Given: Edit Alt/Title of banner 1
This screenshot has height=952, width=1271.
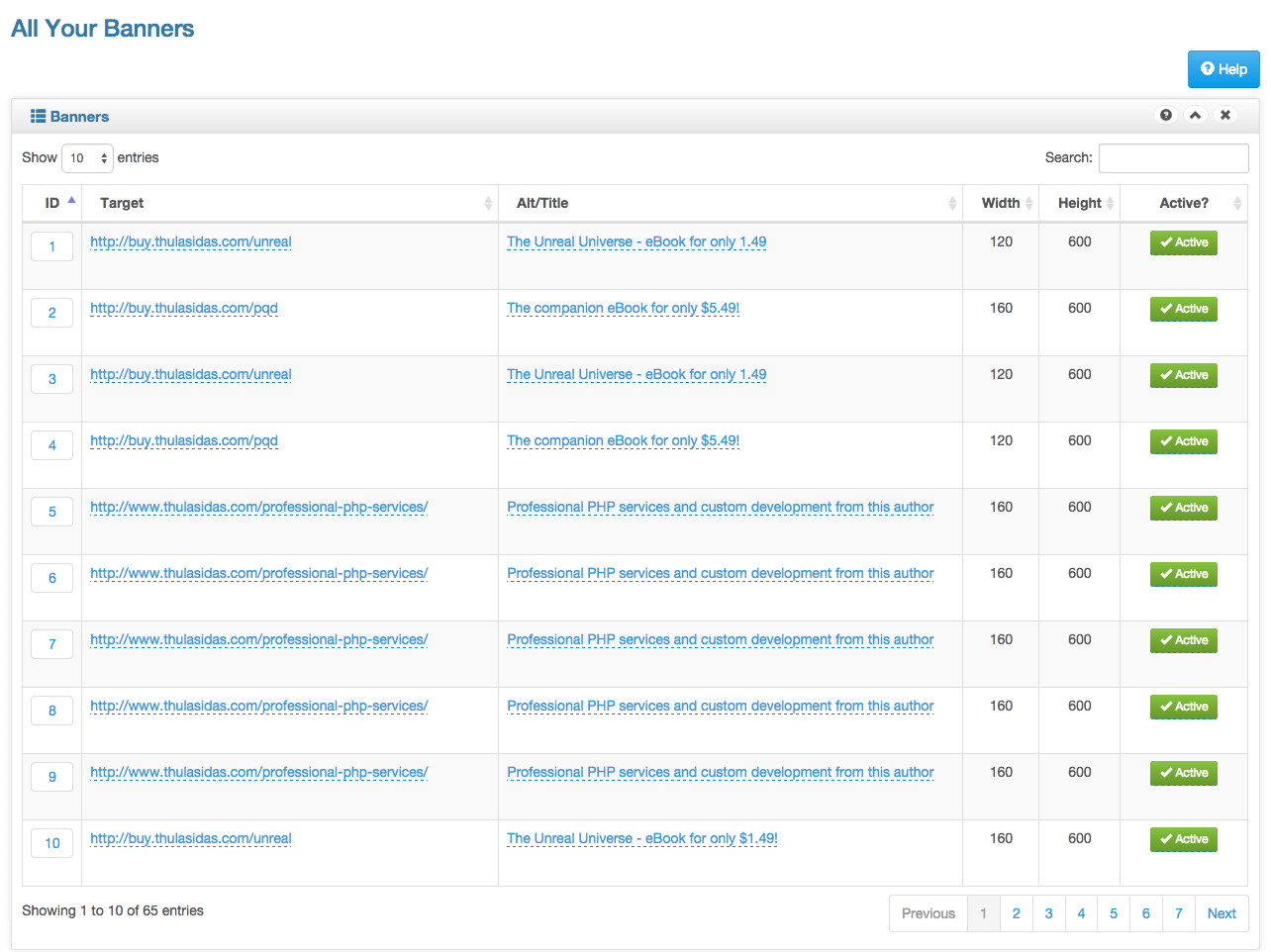Looking at the screenshot, I should pos(636,241).
